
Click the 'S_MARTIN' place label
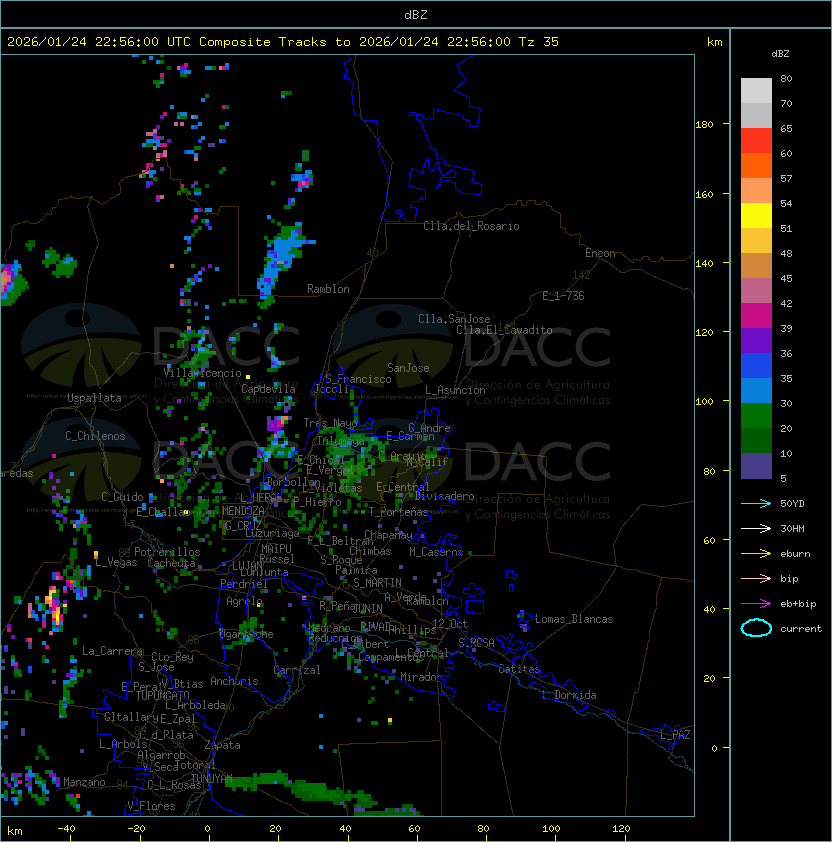[x=377, y=583]
